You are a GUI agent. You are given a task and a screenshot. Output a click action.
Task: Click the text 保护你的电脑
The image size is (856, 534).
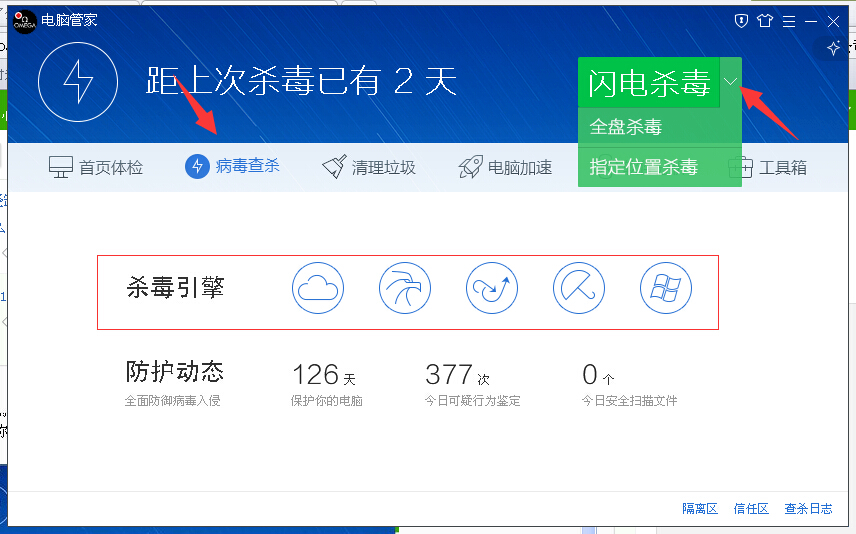326,401
